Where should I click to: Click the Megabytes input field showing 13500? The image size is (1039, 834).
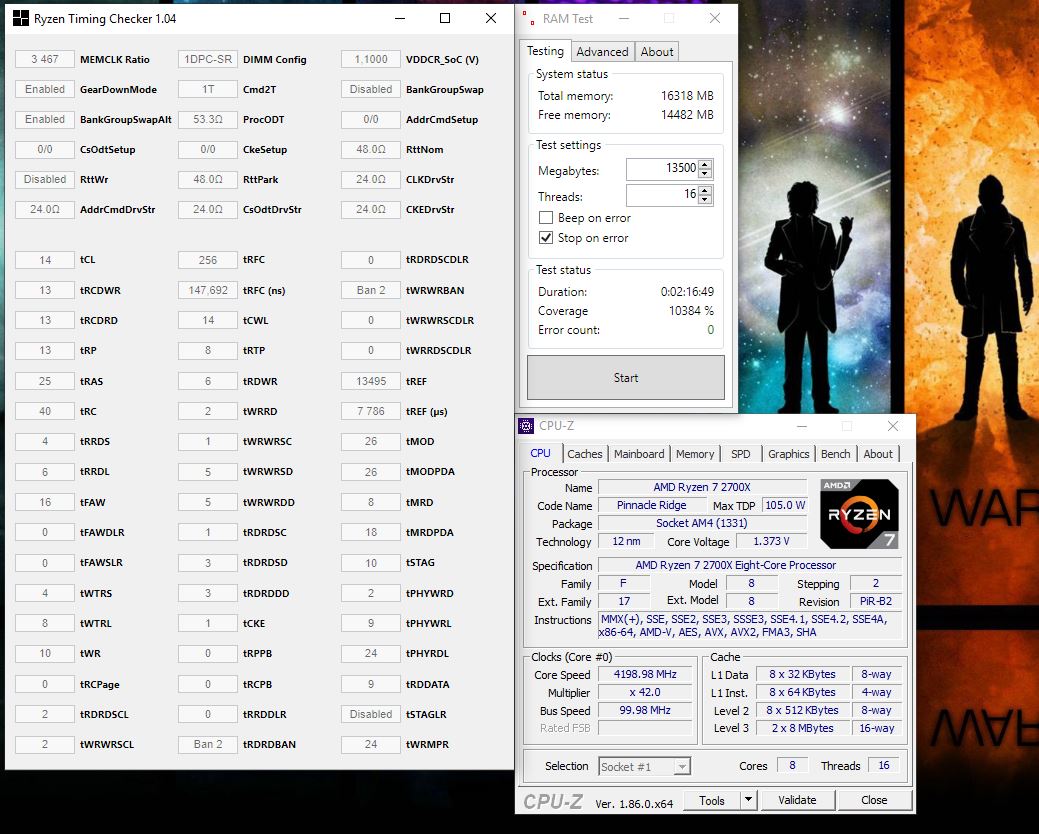coord(663,169)
